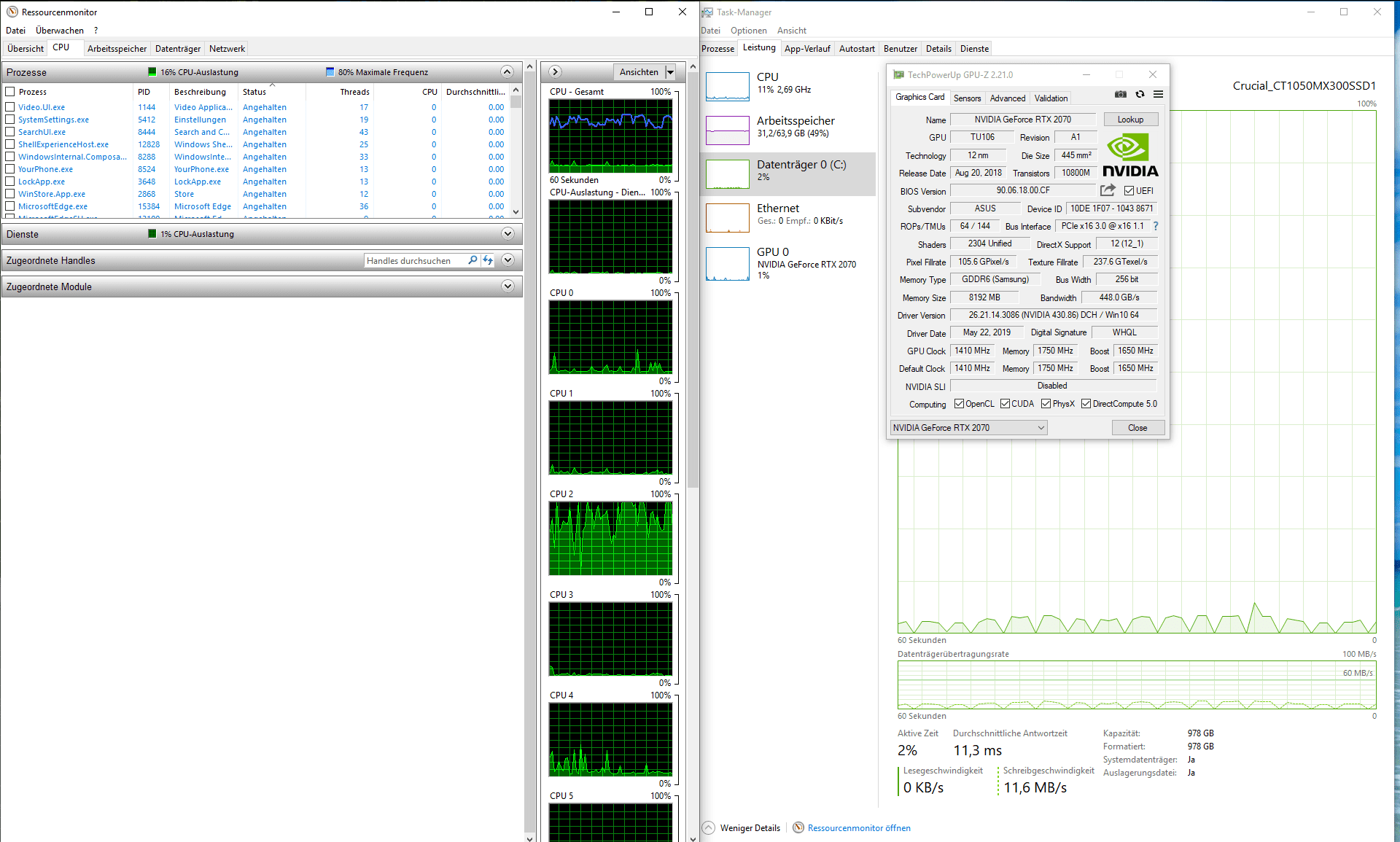Viewport: 1400px width, 842px height.
Task: Open the Überwachen menu in Ressourcenmonitor
Action: 60,31
